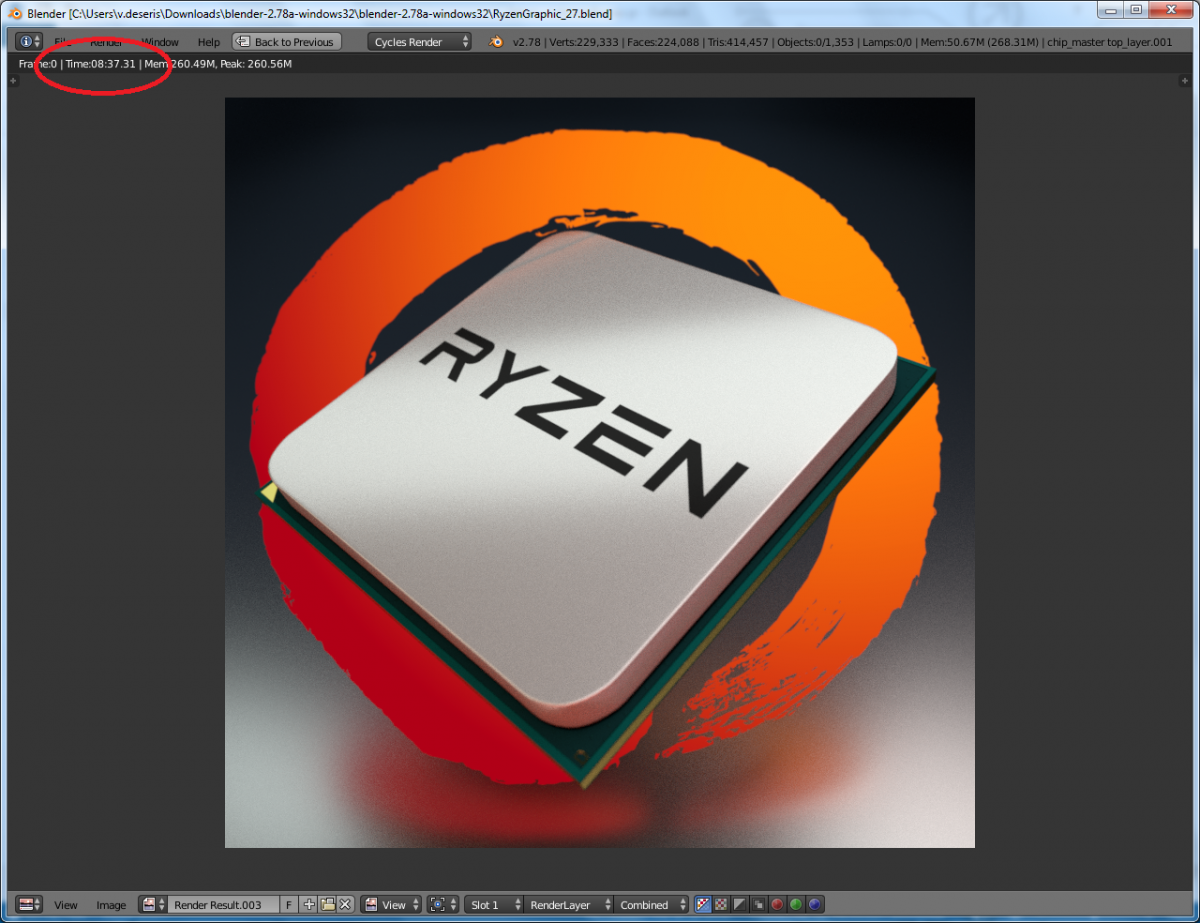1200x923 pixels.
Task: Open the Render menu
Action: [x=106, y=42]
